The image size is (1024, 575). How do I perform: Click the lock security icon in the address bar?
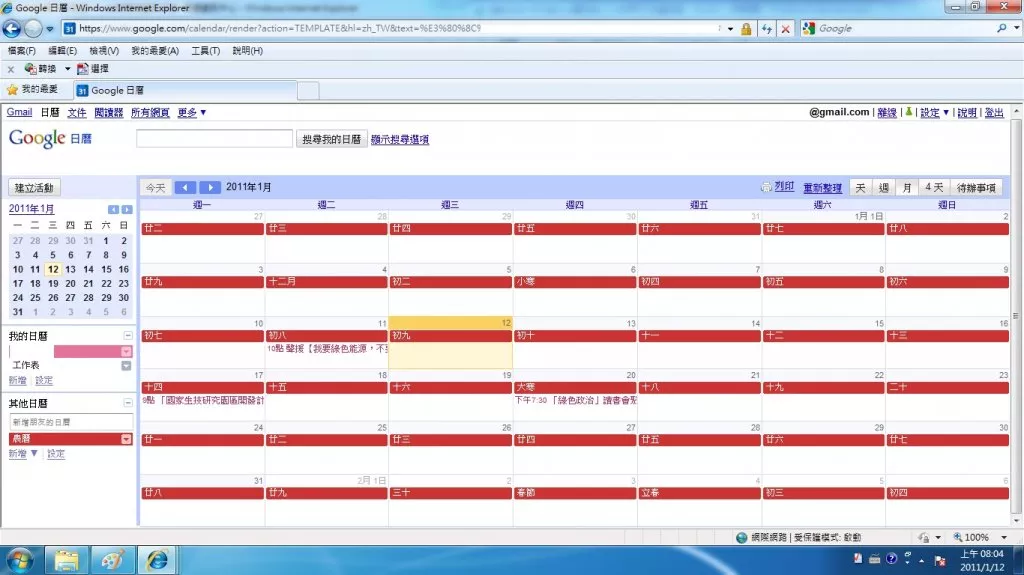click(x=746, y=29)
